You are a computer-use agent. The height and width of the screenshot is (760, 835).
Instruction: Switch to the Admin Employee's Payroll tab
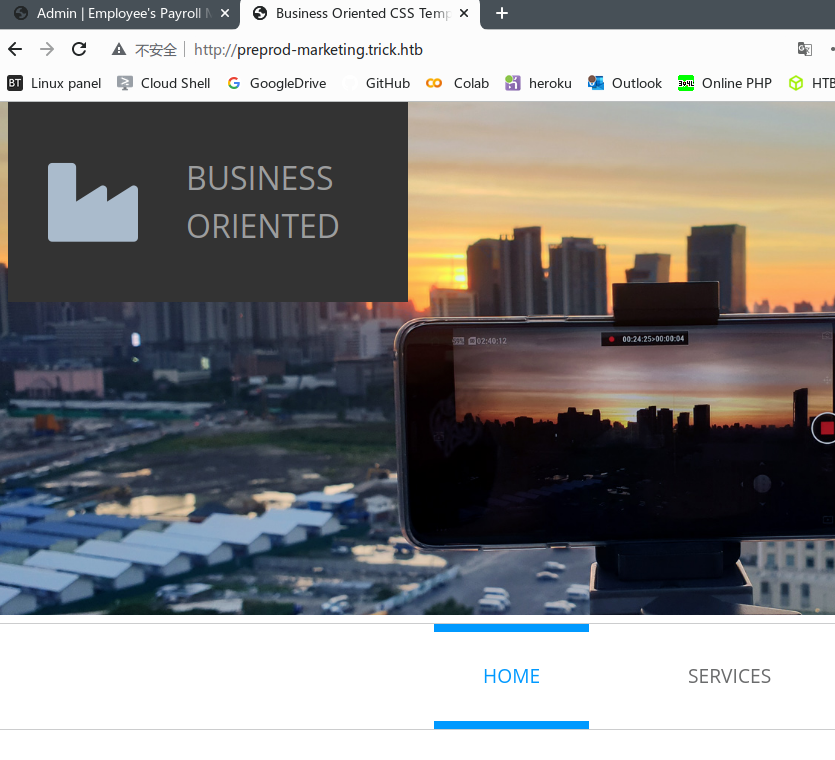tap(120, 13)
